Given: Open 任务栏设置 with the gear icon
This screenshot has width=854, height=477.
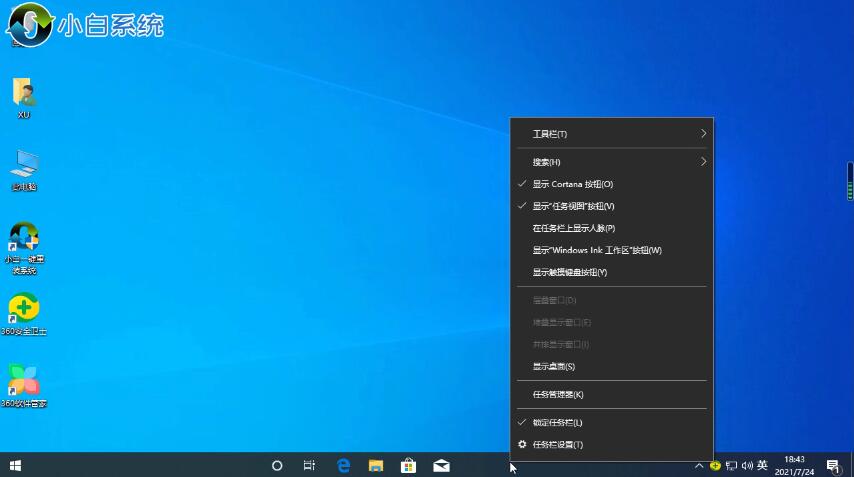Looking at the screenshot, I should [x=557, y=445].
